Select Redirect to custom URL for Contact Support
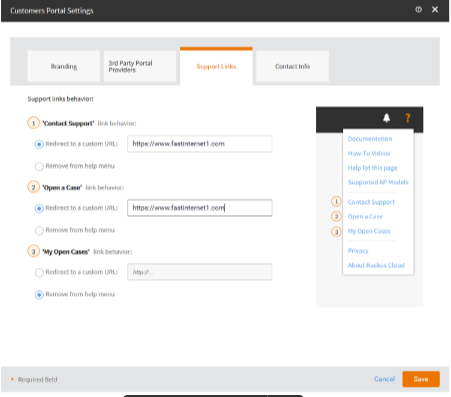The width and height of the screenshot is (451, 397). point(39,144)
